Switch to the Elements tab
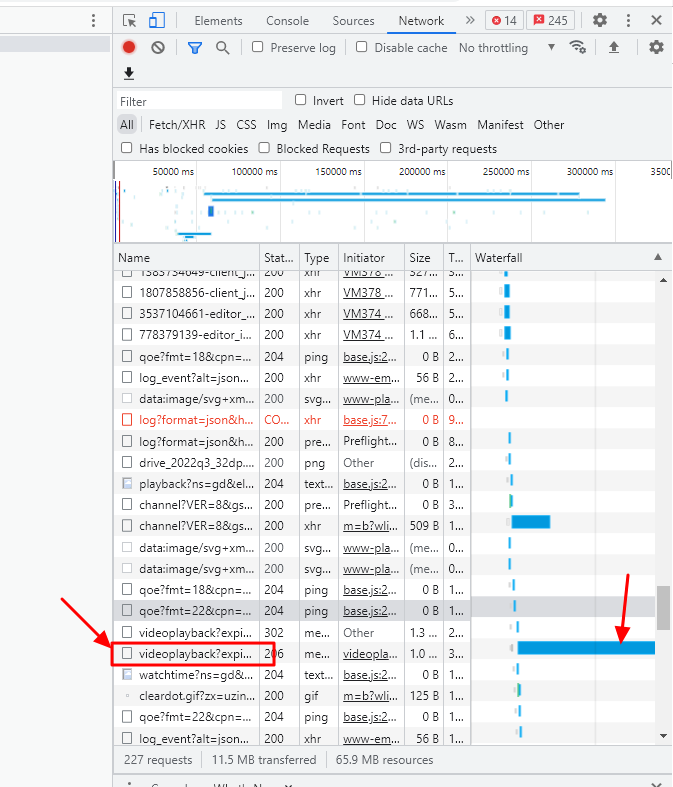 coord(218,21)
